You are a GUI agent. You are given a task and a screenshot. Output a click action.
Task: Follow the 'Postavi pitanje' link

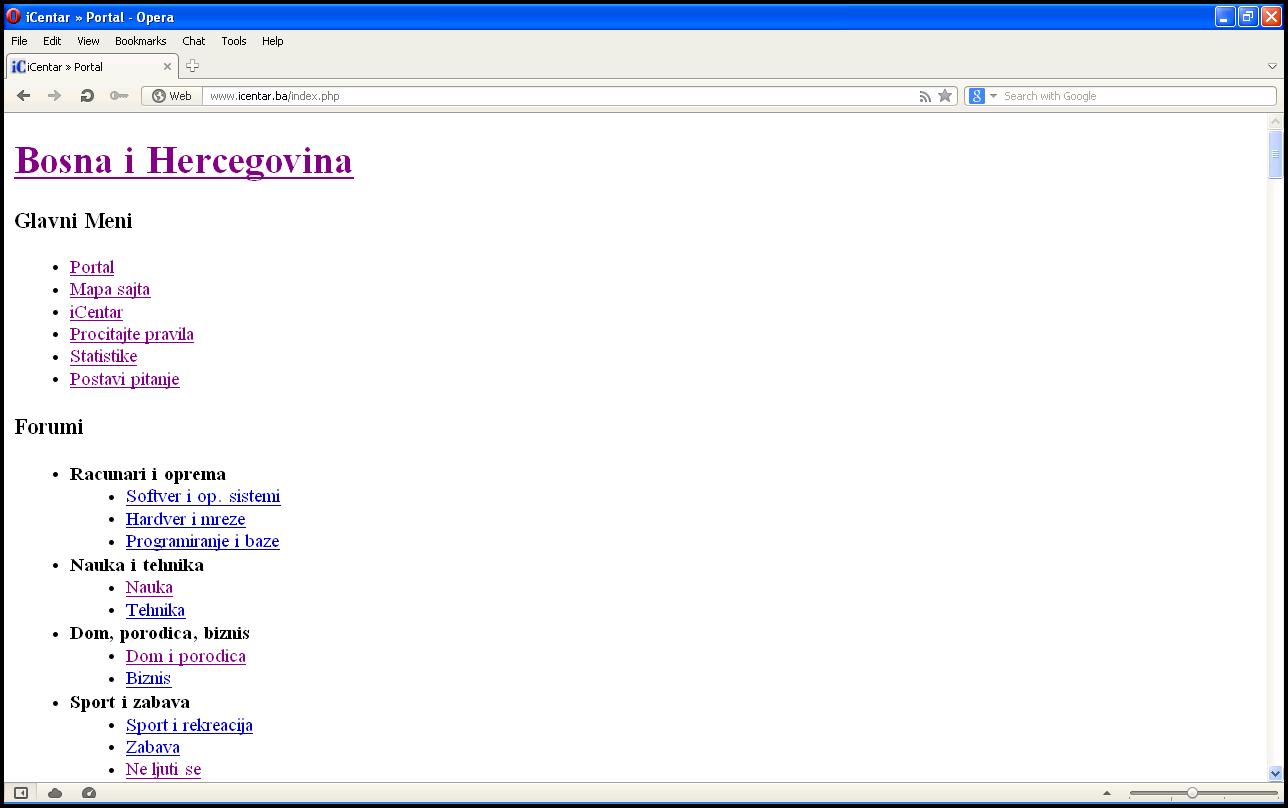[x=124, y=379]
